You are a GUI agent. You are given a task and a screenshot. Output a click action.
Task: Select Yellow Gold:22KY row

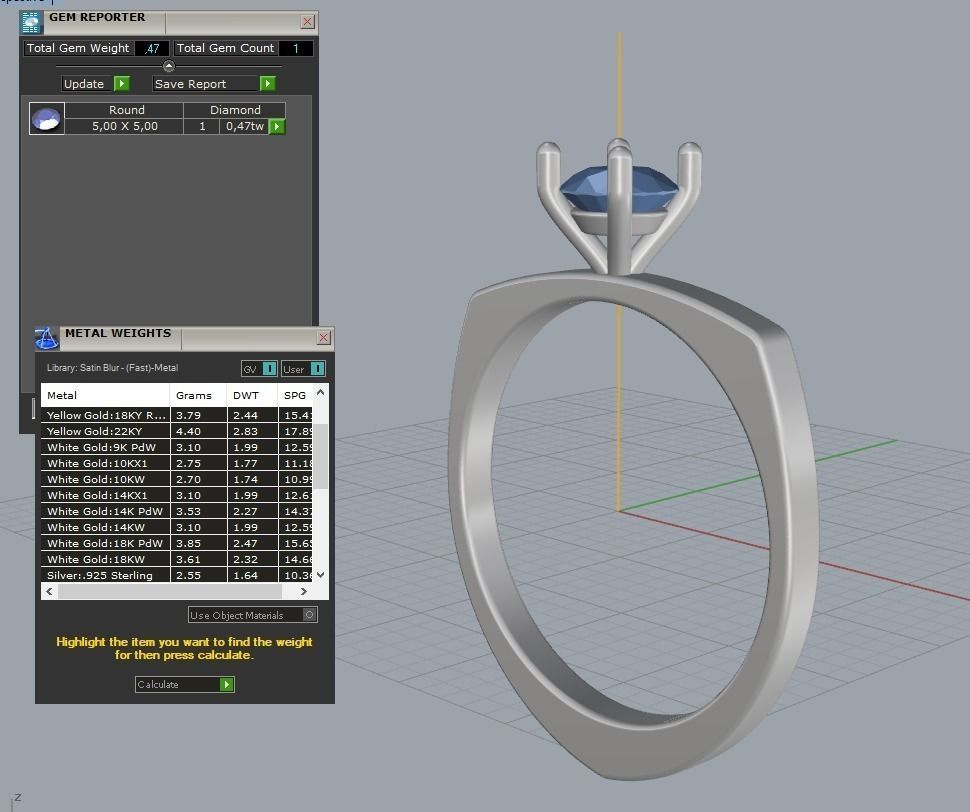point(177,431)
